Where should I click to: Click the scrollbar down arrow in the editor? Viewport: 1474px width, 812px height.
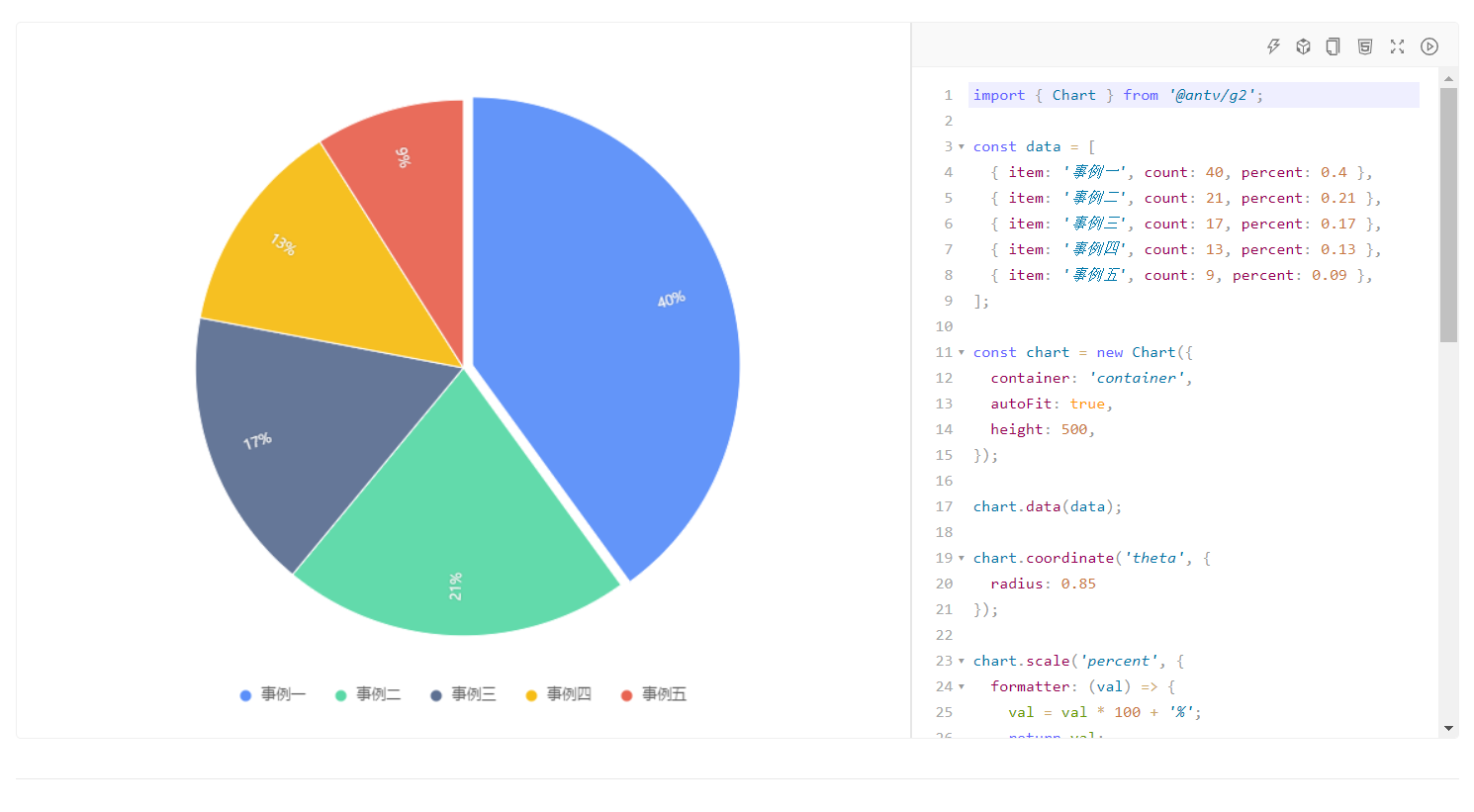(x=1448, y=729)
